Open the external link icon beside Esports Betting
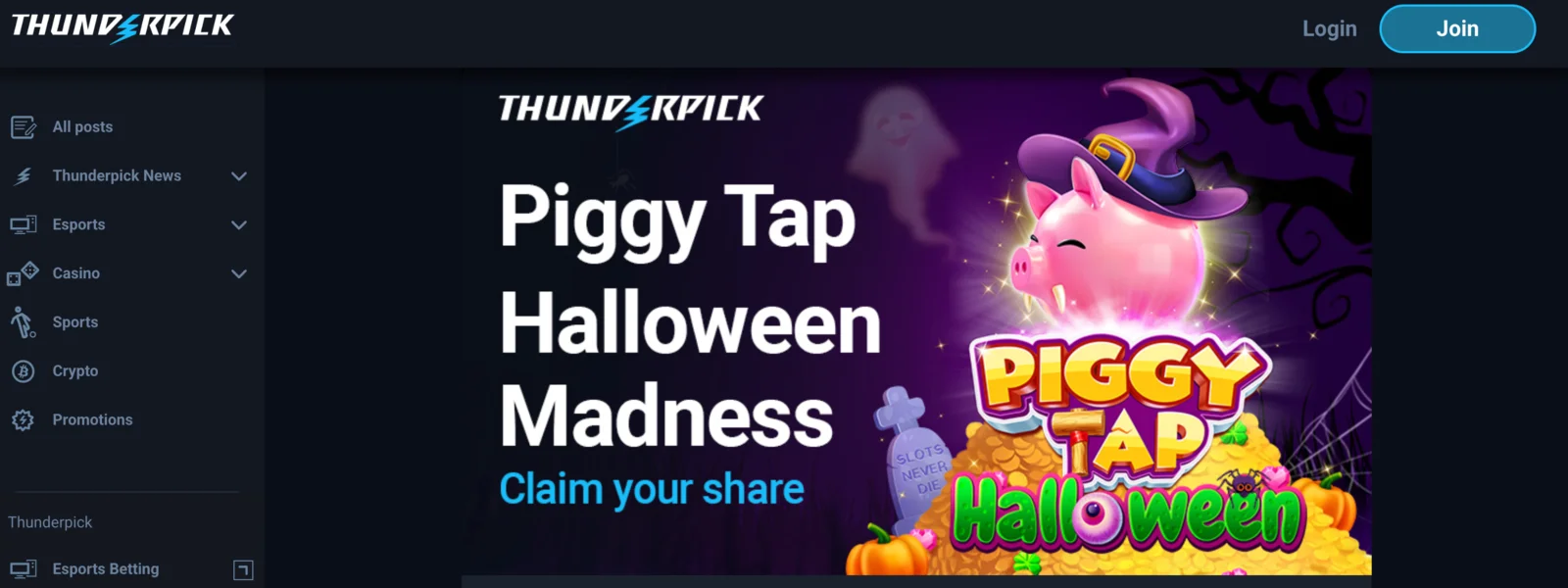This screenshot has width=1568, height=588. pyautogui.click(x=243, y=569)
